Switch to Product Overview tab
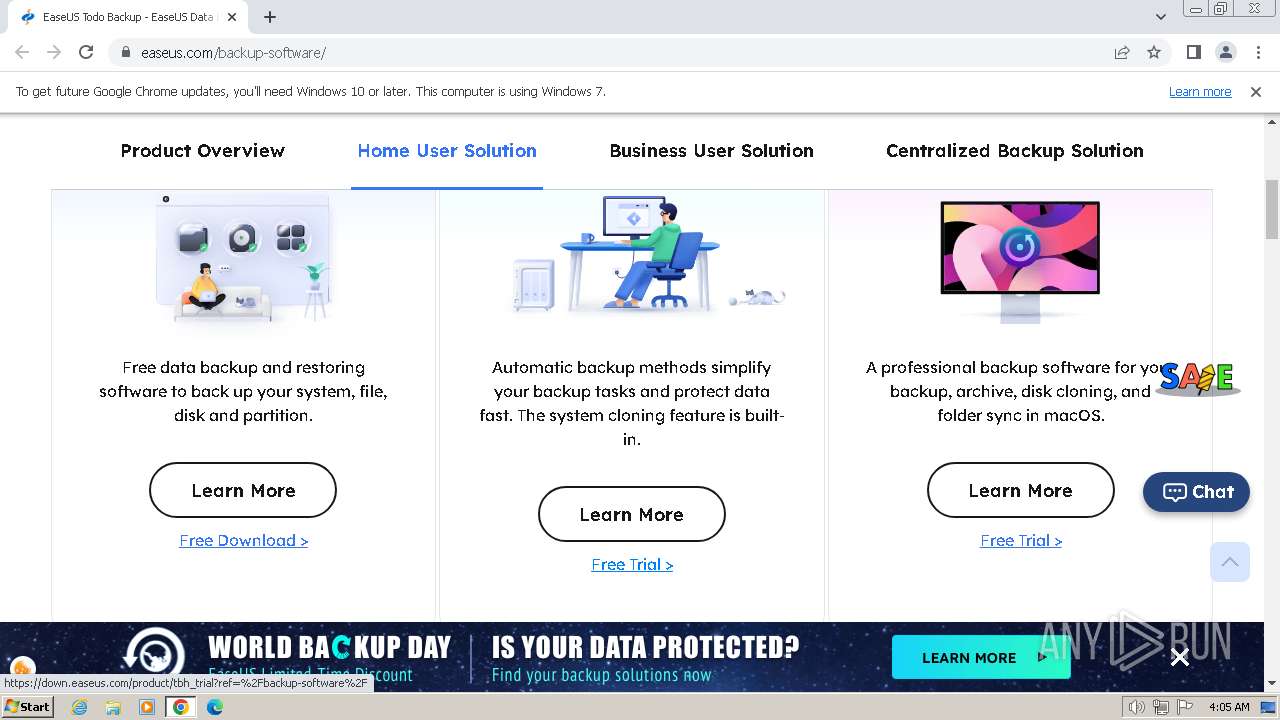This screenshot has height=720, width=1280. click(x=203, y=151)
